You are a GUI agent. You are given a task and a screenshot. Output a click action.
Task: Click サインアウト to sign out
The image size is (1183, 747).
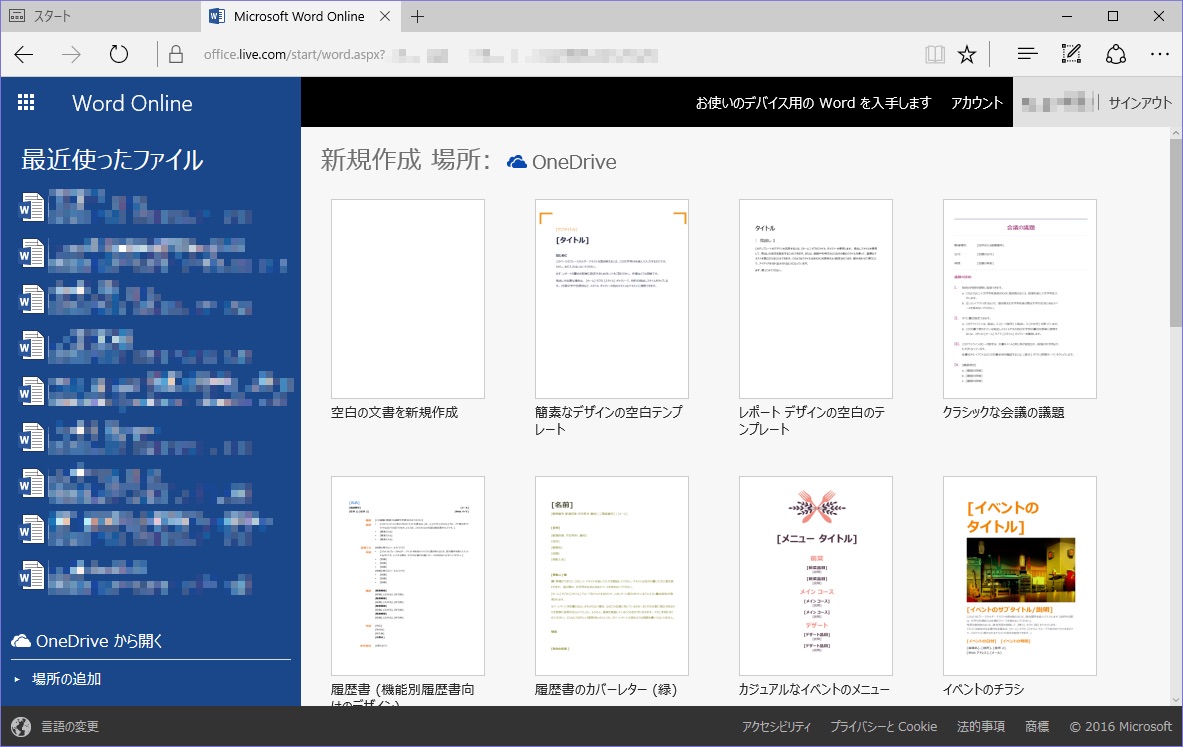click(1140, 103)
